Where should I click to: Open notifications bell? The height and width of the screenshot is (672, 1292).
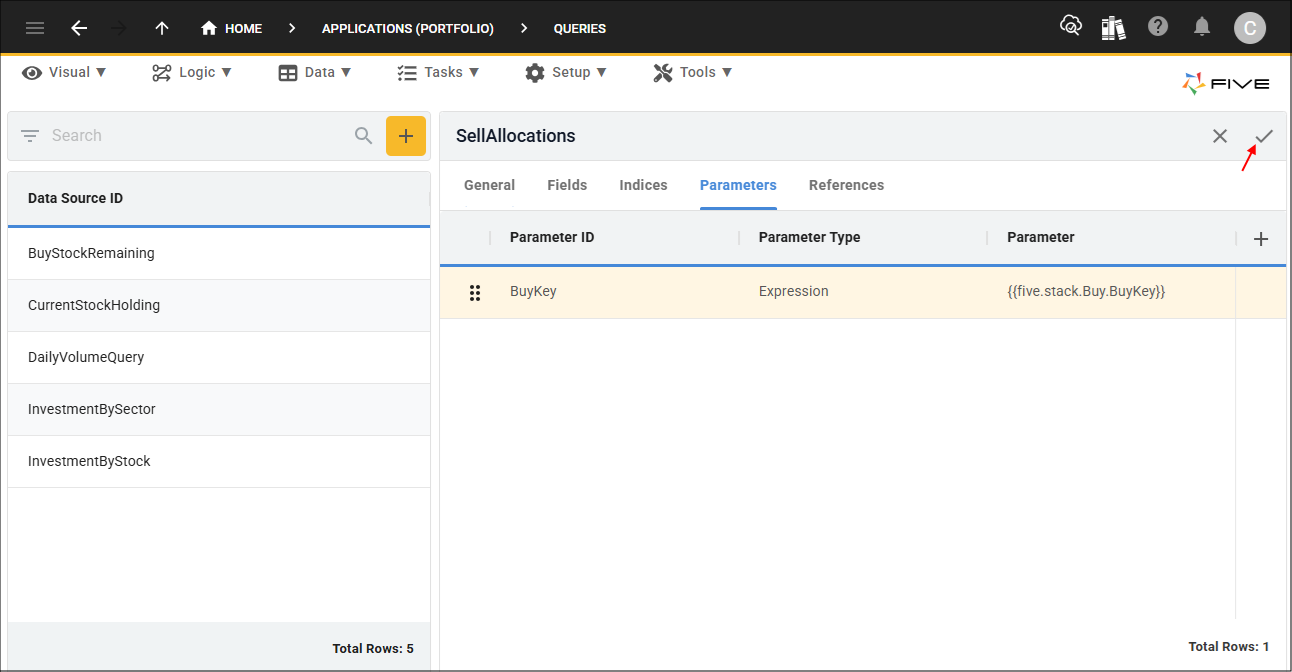coord(1203,27)
